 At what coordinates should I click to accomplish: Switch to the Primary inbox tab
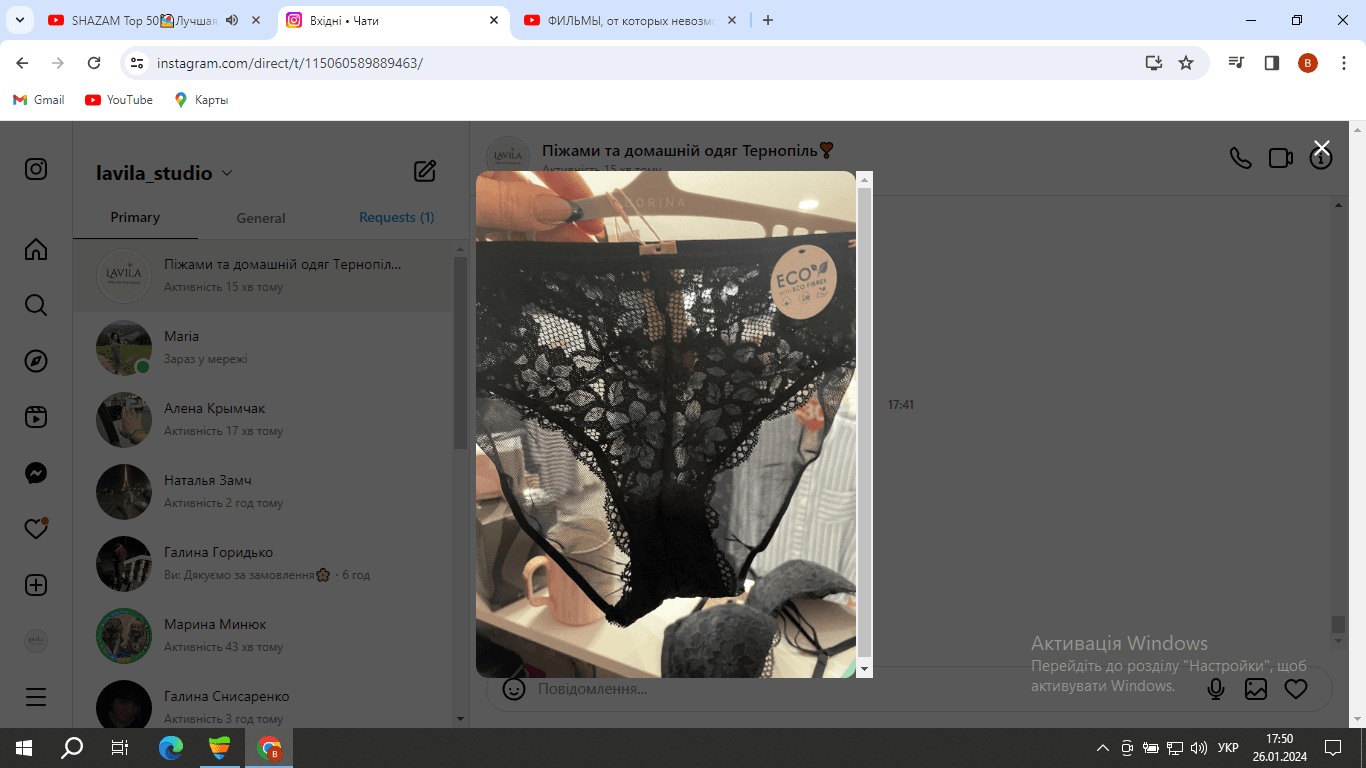point(135,217)
